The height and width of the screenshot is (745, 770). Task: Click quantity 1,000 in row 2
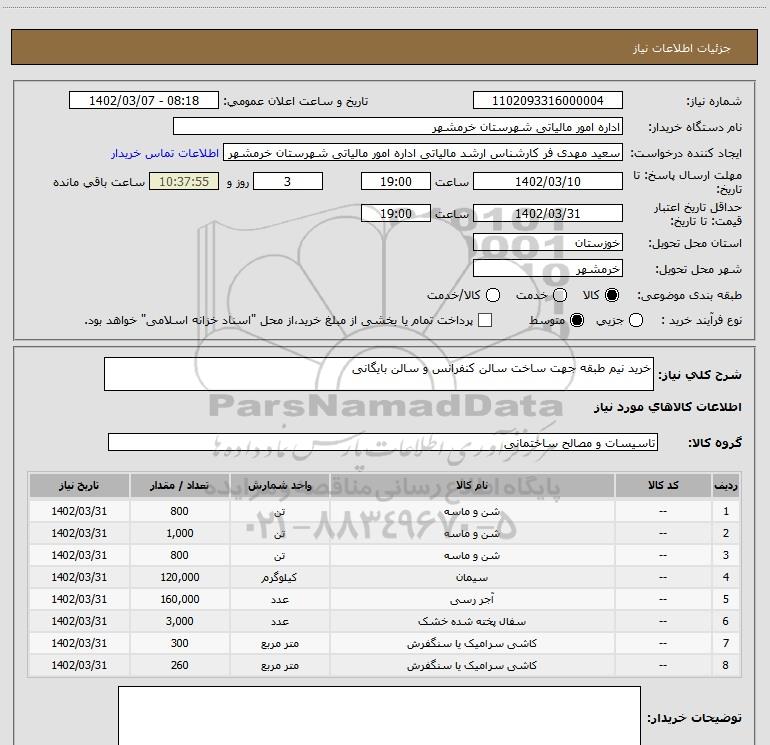[180, 533]
